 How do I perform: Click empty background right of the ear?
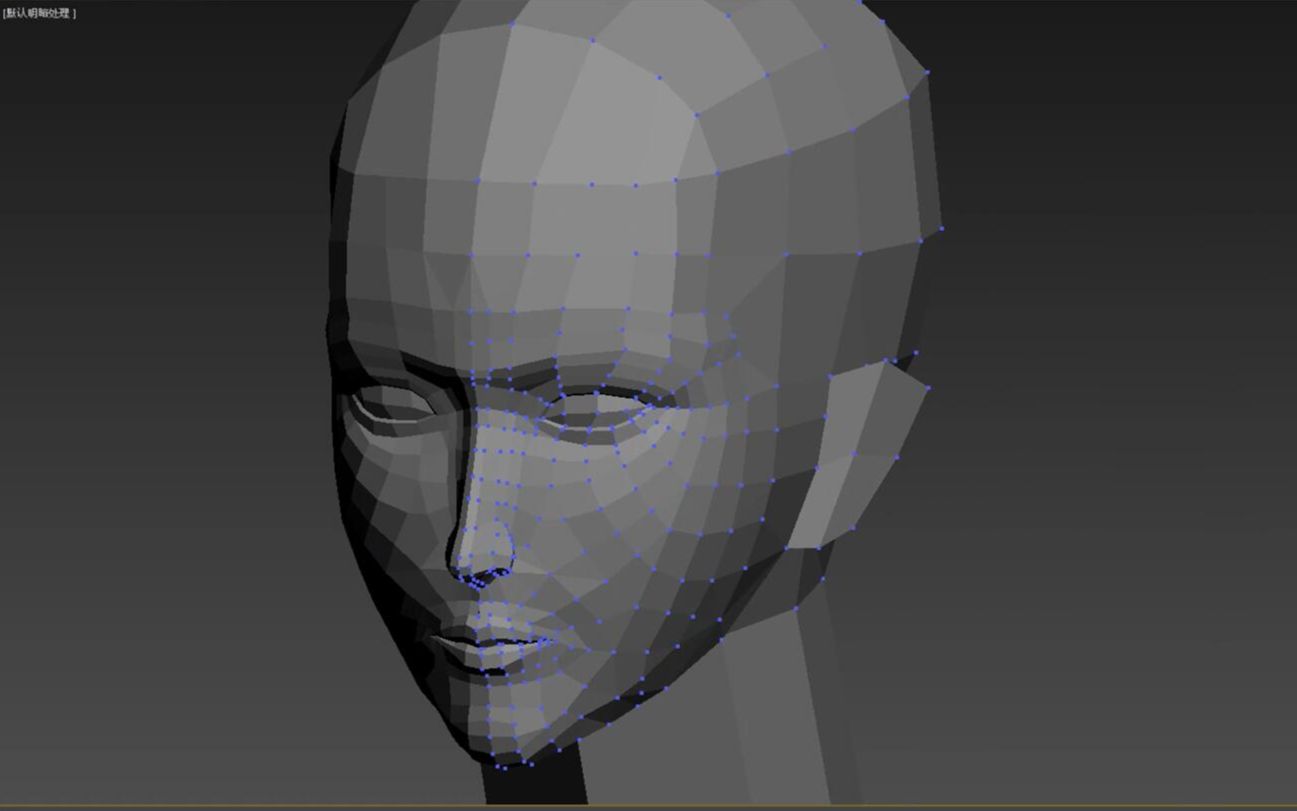click(x=1100, y=450)
